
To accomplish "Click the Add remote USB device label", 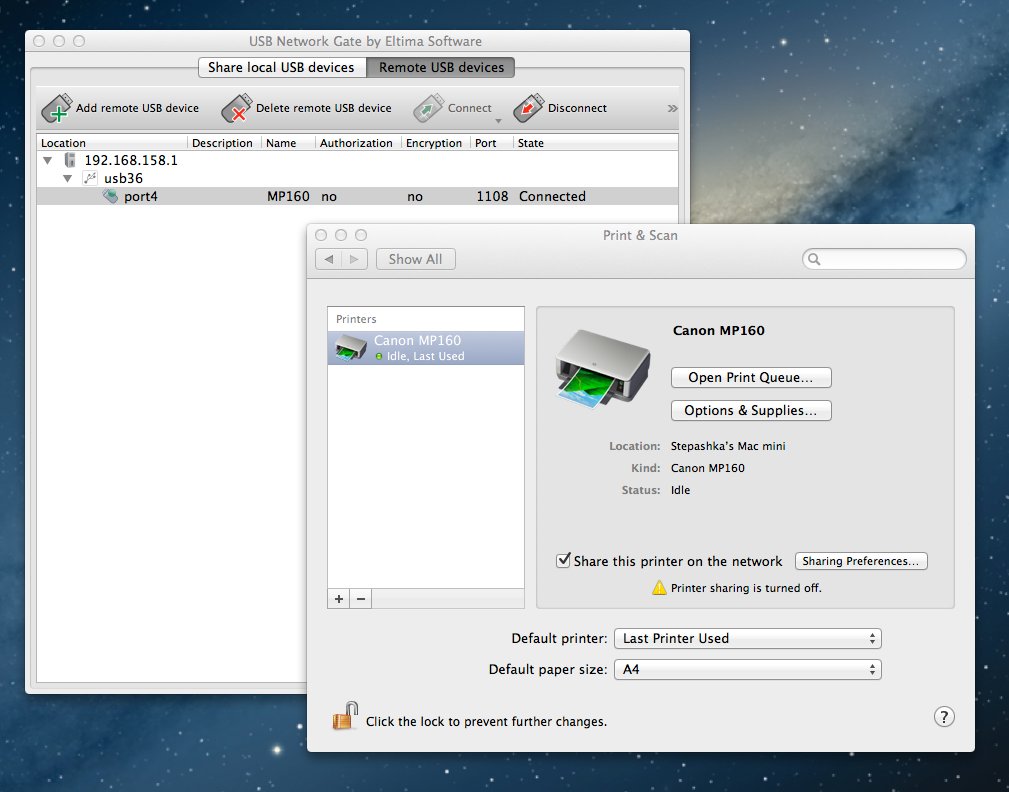I will (137, 108).
